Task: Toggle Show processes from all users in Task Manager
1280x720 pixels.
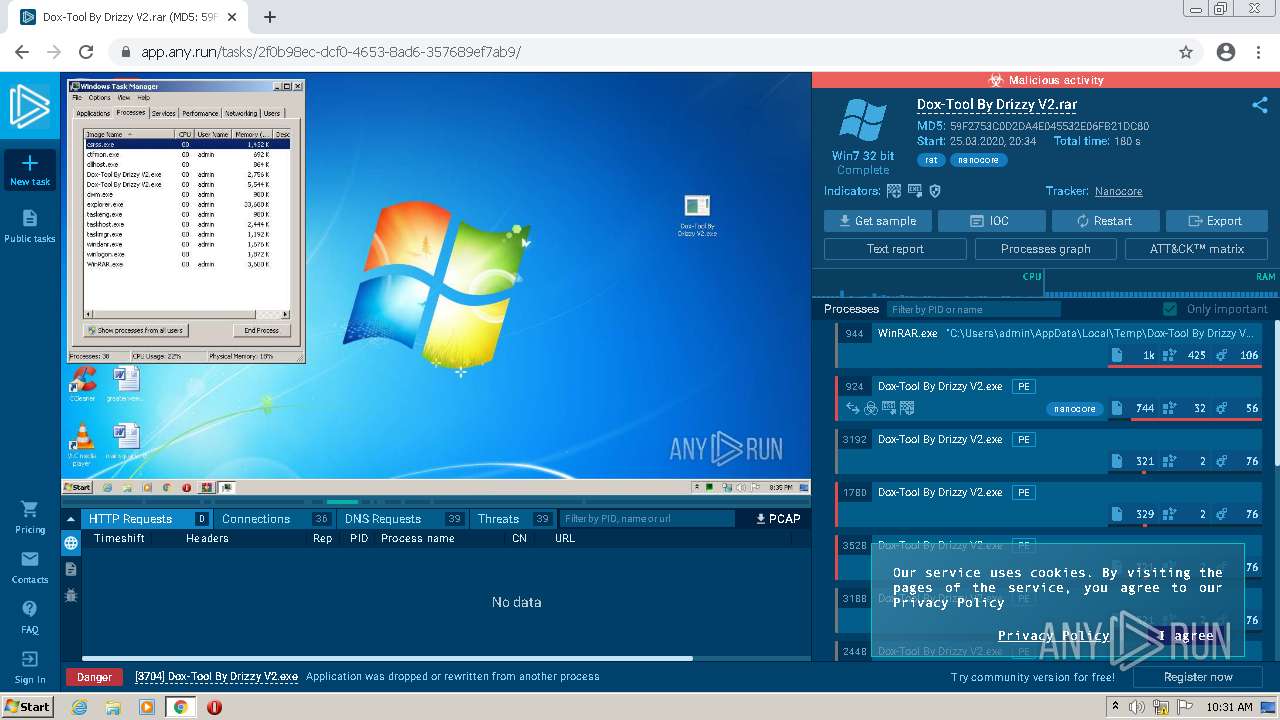Action: tap(135, 330)
